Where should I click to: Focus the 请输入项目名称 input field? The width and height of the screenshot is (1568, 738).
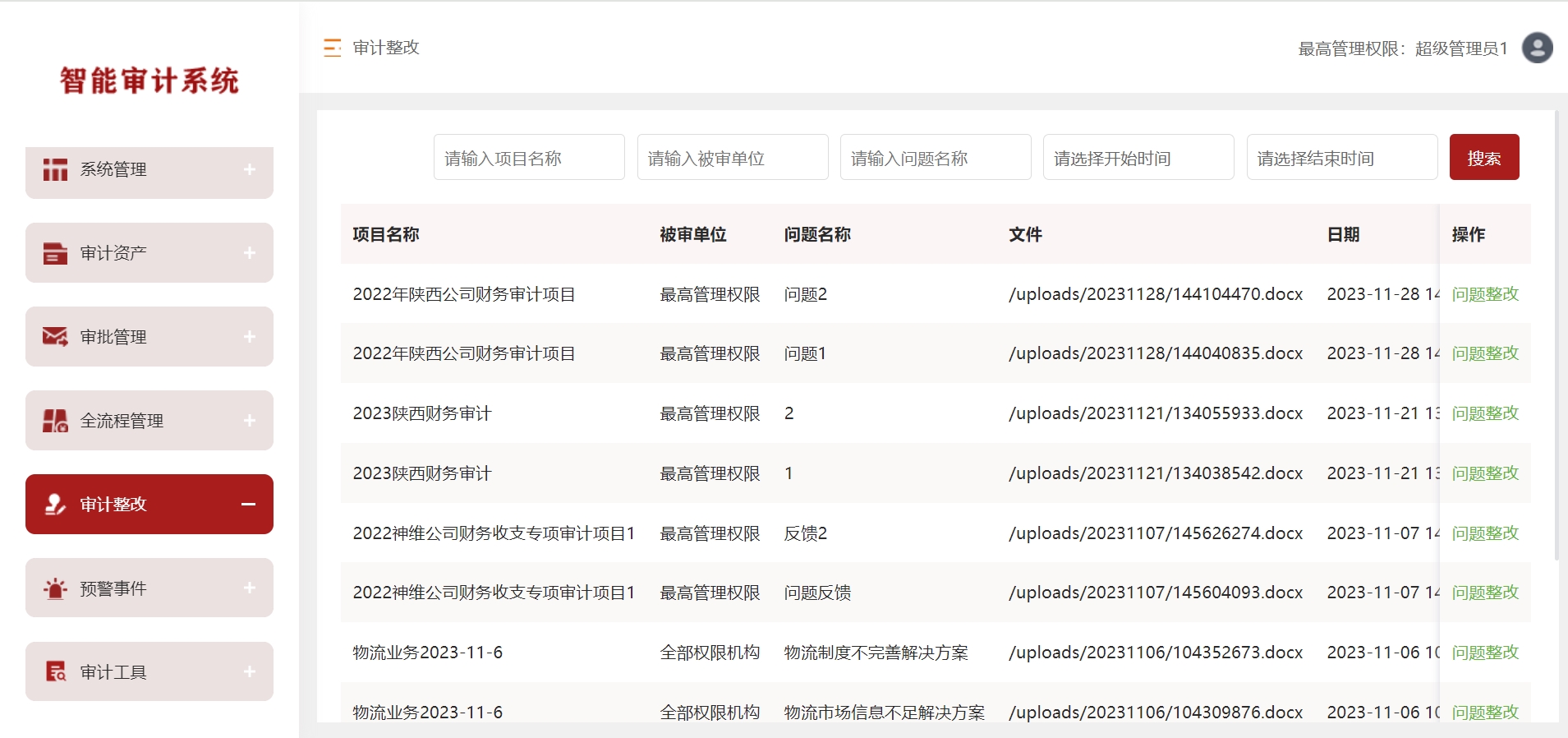529,158
